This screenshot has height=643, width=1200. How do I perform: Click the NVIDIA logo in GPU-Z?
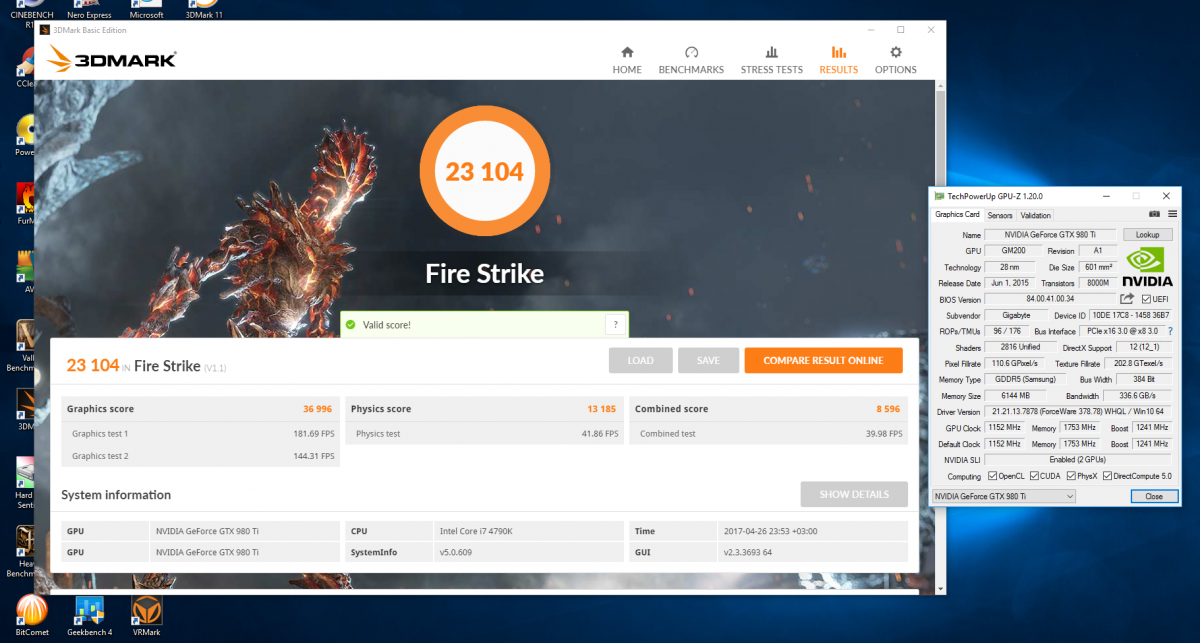(1147, 268)
